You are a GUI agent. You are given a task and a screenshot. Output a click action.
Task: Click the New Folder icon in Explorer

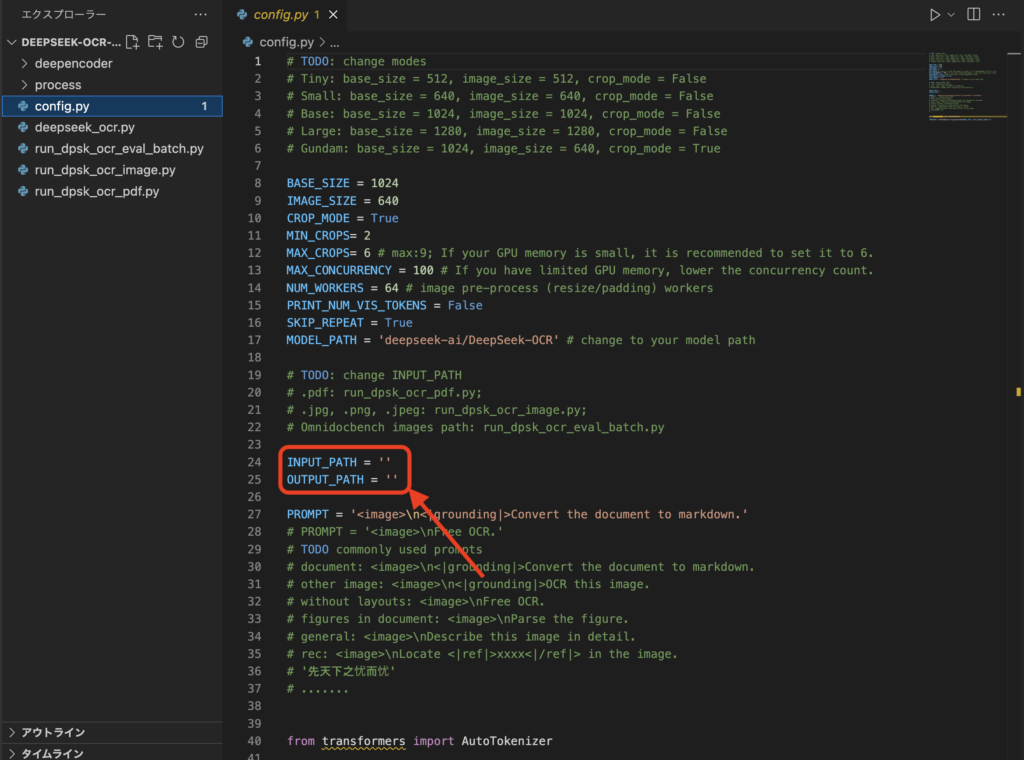[x=155, y=42]
